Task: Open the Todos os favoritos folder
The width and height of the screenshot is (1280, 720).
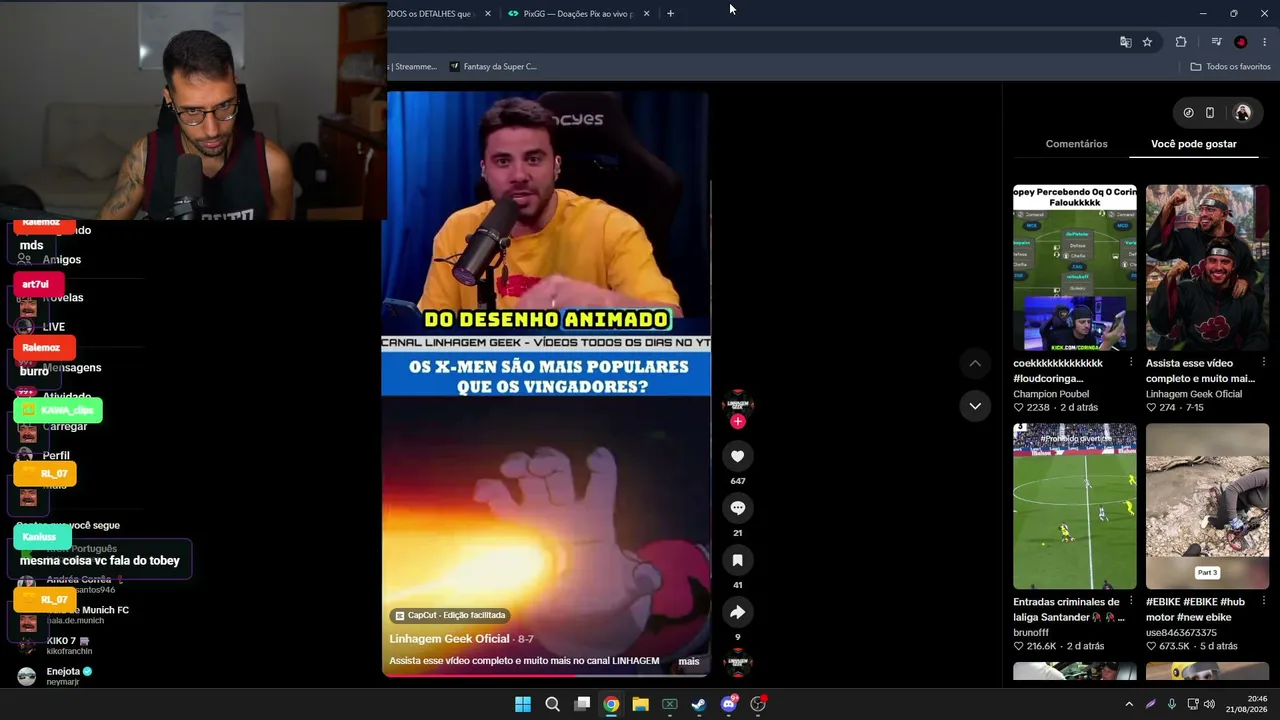Action: point(1230,67)
